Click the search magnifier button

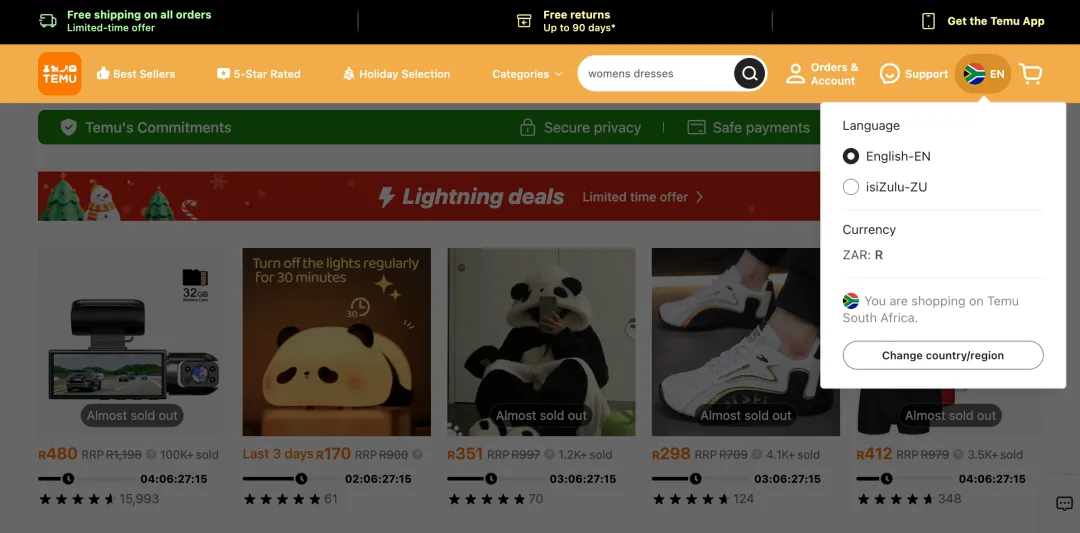tap(749, 73)
